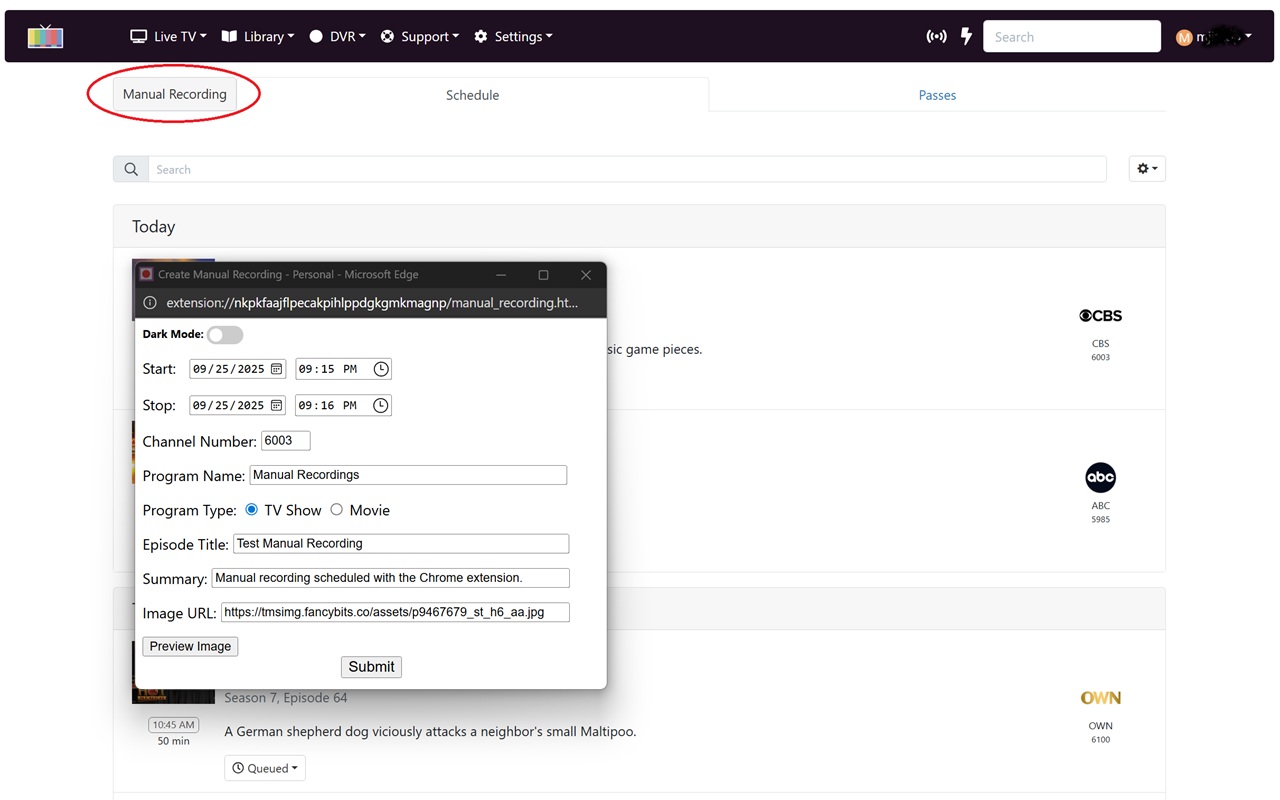Screen dimensions: 1280x800
Task: Click the lightning bolt icon
Action: (x=966, y=37)
